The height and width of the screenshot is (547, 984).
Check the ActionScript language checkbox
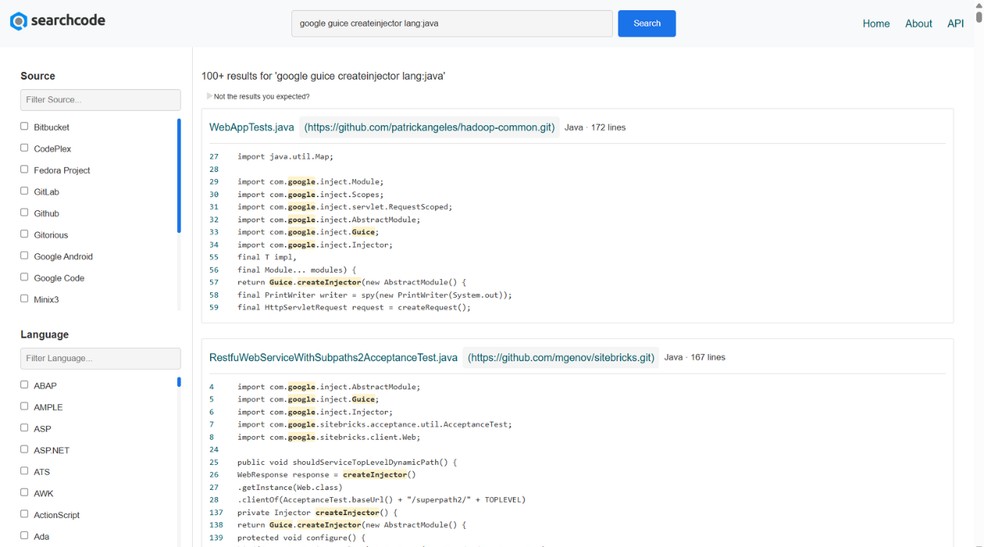click(x=24, y=514)
